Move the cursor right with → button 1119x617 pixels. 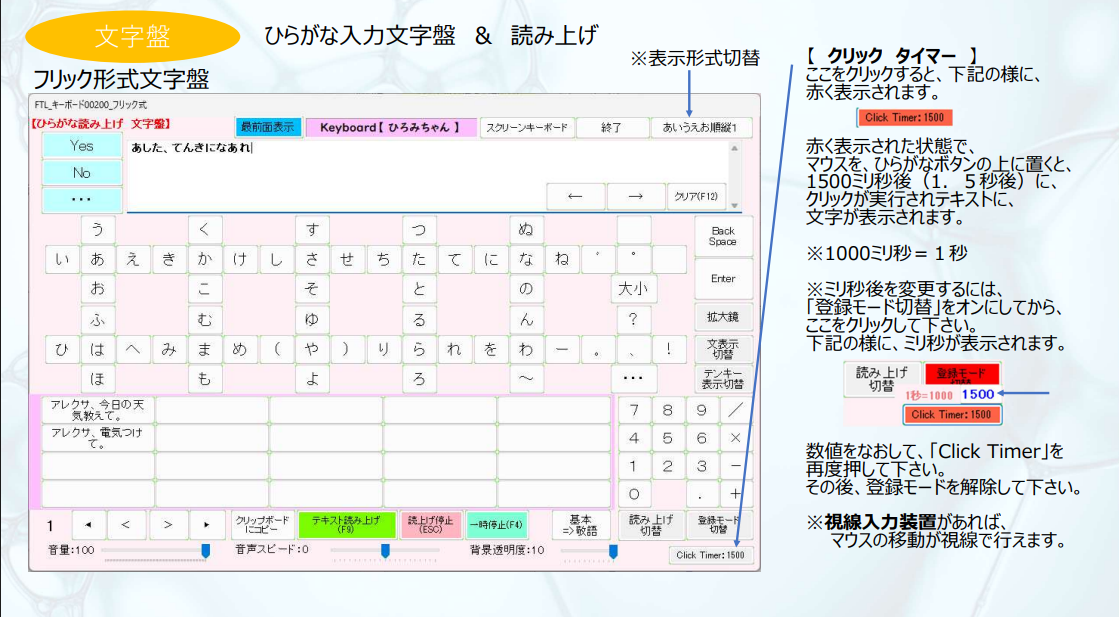635,196
